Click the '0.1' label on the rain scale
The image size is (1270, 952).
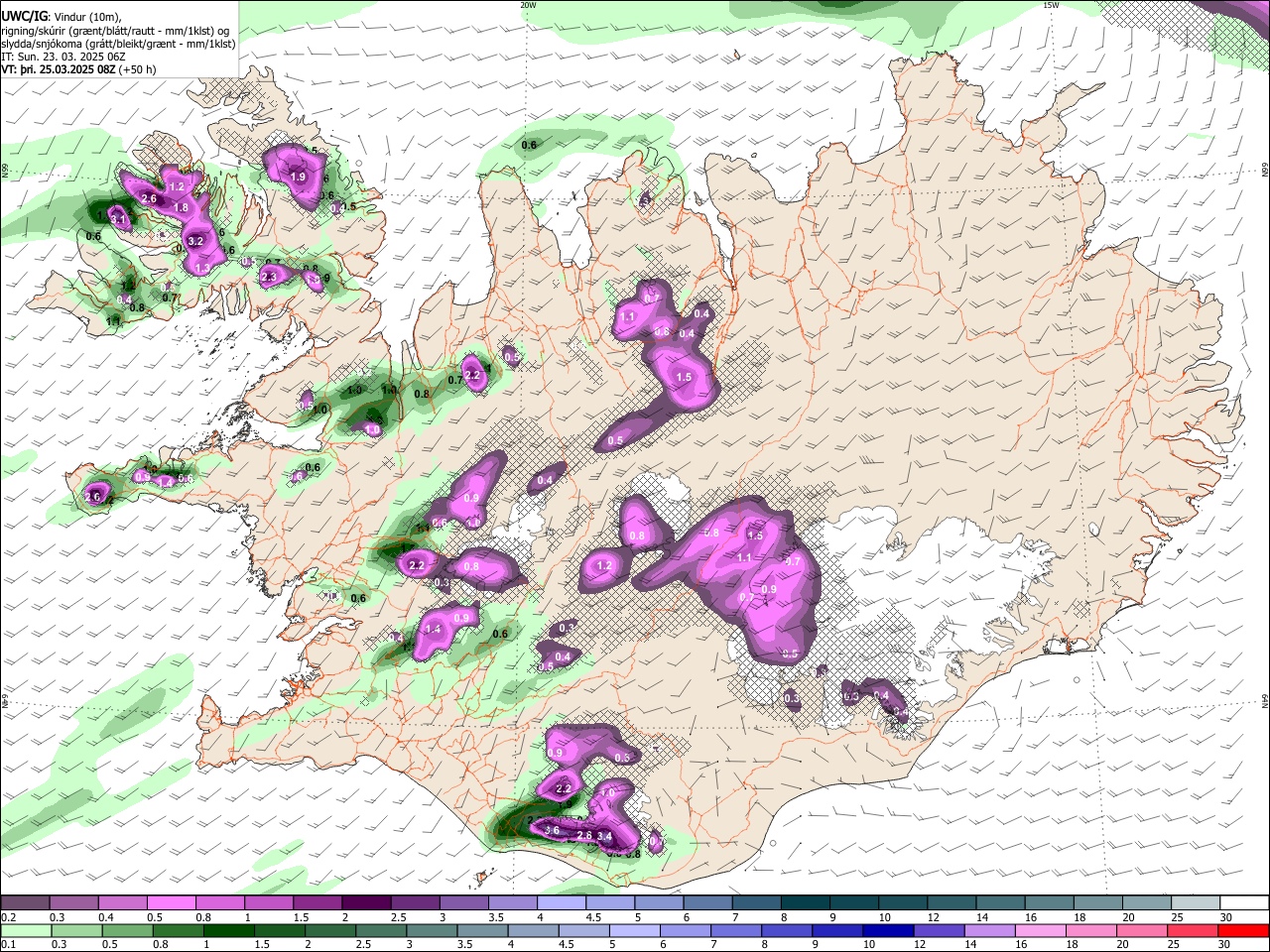[8, 944]
